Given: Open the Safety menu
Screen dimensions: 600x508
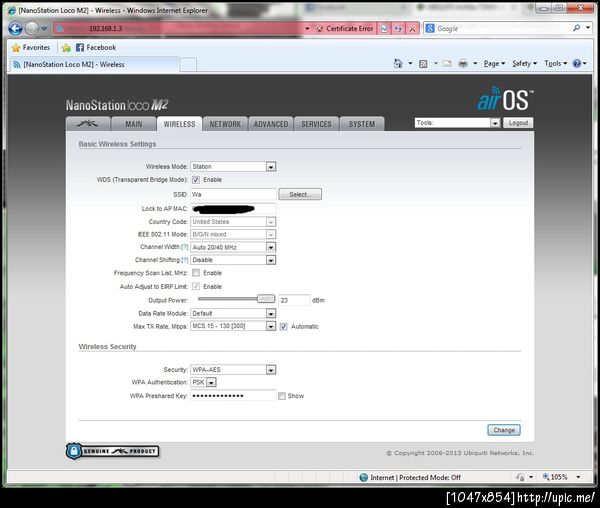Looking at the screenshot, I should (525, 64).
